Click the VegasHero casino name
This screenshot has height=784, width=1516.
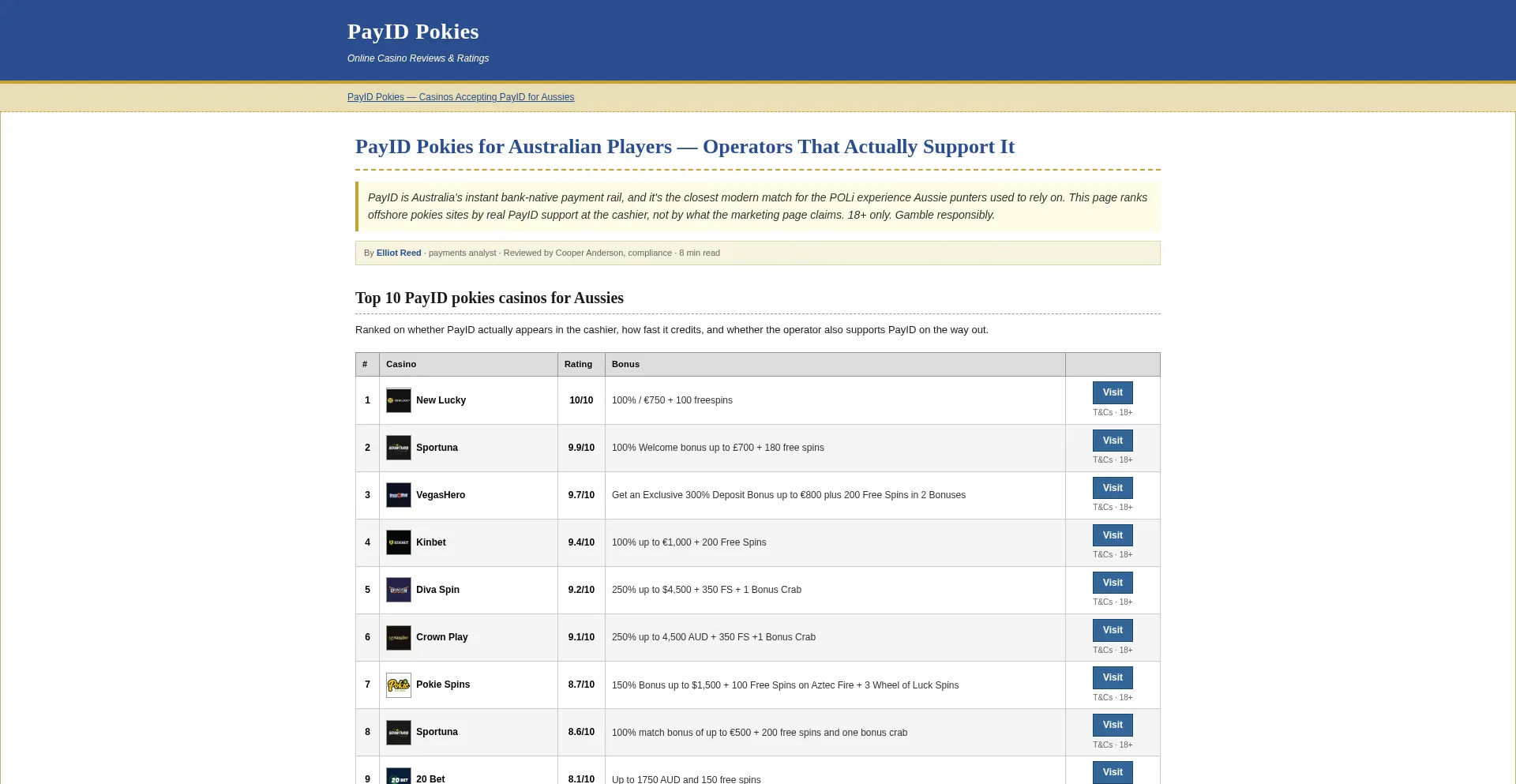click(x=441, y=495)
